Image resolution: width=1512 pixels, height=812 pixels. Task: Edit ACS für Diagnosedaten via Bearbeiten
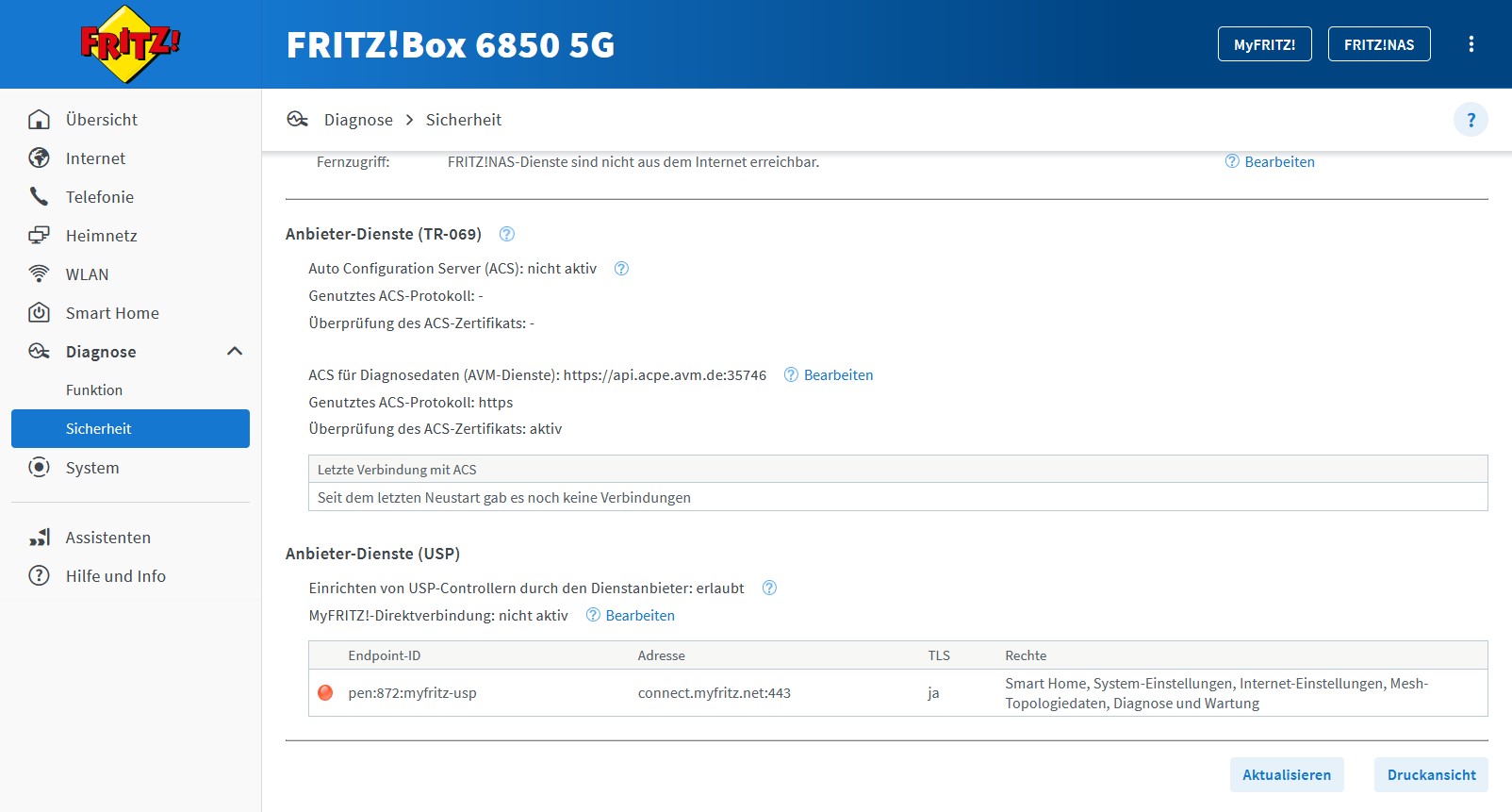(x=838, y=375)
